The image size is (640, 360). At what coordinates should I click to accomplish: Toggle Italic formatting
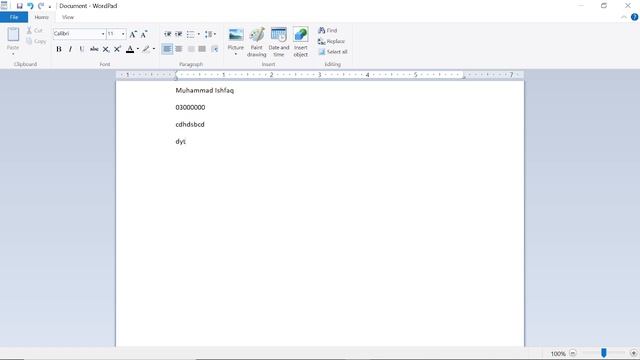pos(70,49)
